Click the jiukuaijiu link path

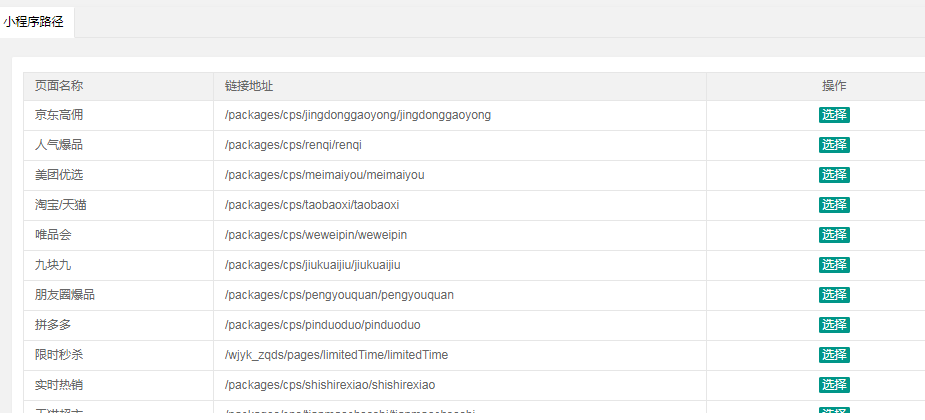pos(313,265)
